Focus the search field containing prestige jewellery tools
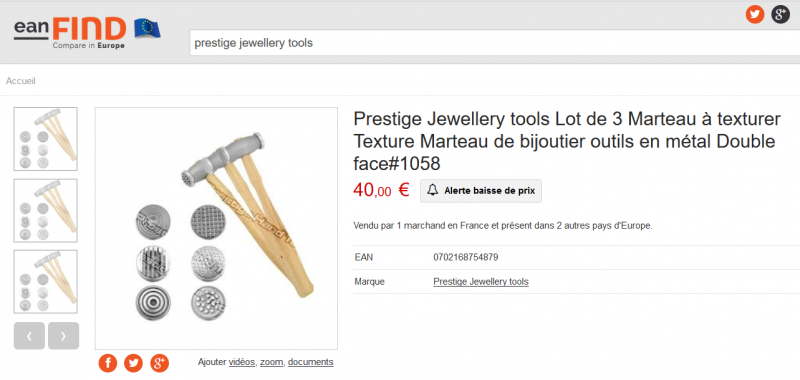Screen dimensions: 800x380 tap(494, 43)
